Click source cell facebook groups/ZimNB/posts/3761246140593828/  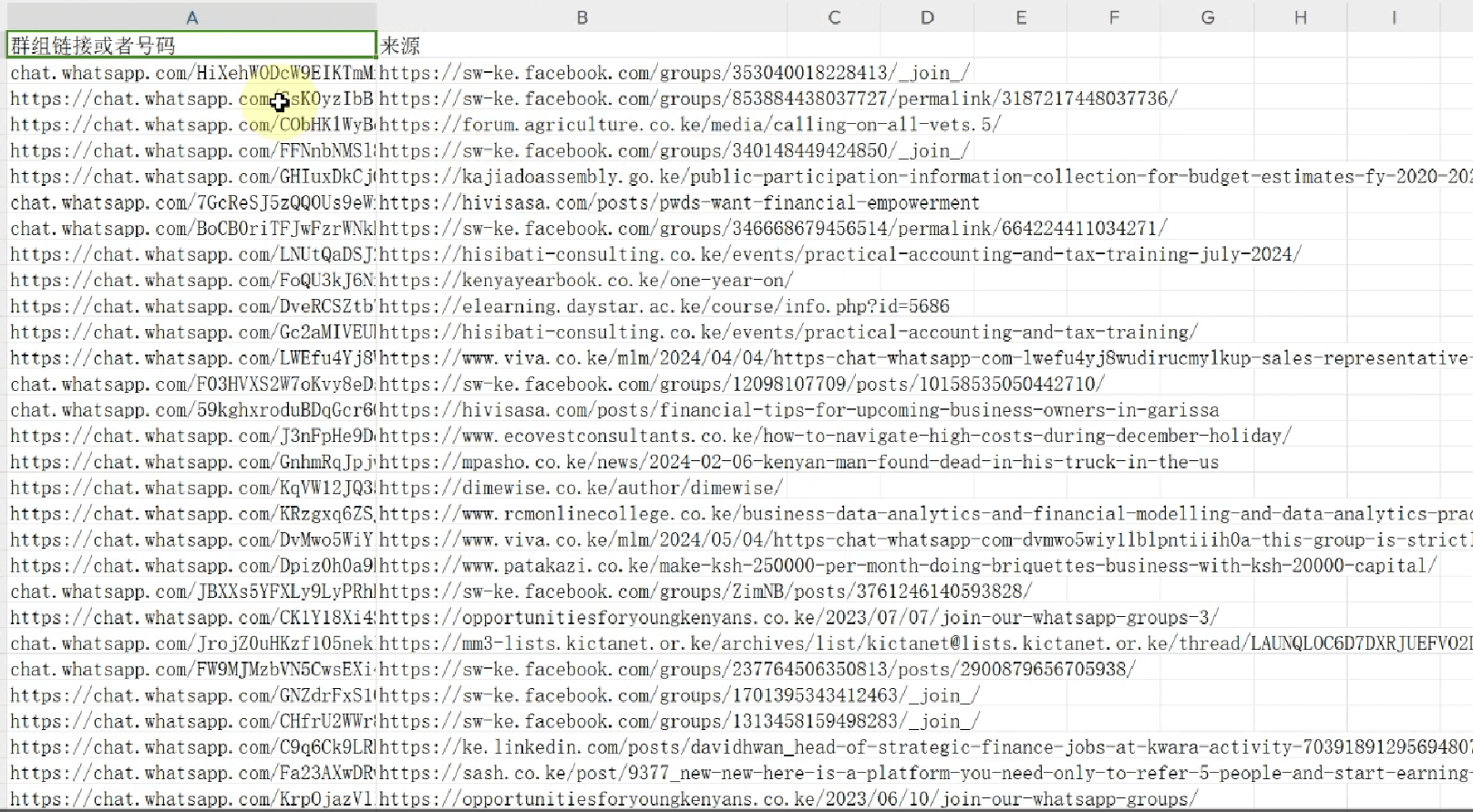(x=582, y=591)
